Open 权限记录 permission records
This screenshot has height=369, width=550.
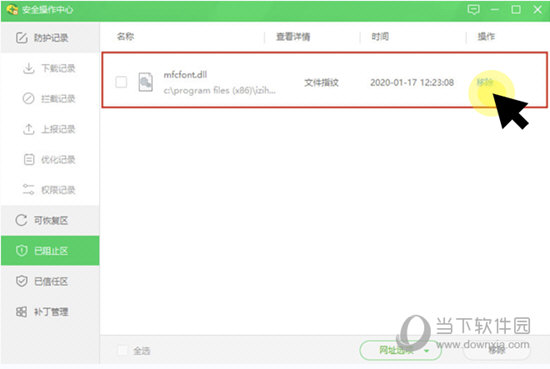click(x=50, y=190)
